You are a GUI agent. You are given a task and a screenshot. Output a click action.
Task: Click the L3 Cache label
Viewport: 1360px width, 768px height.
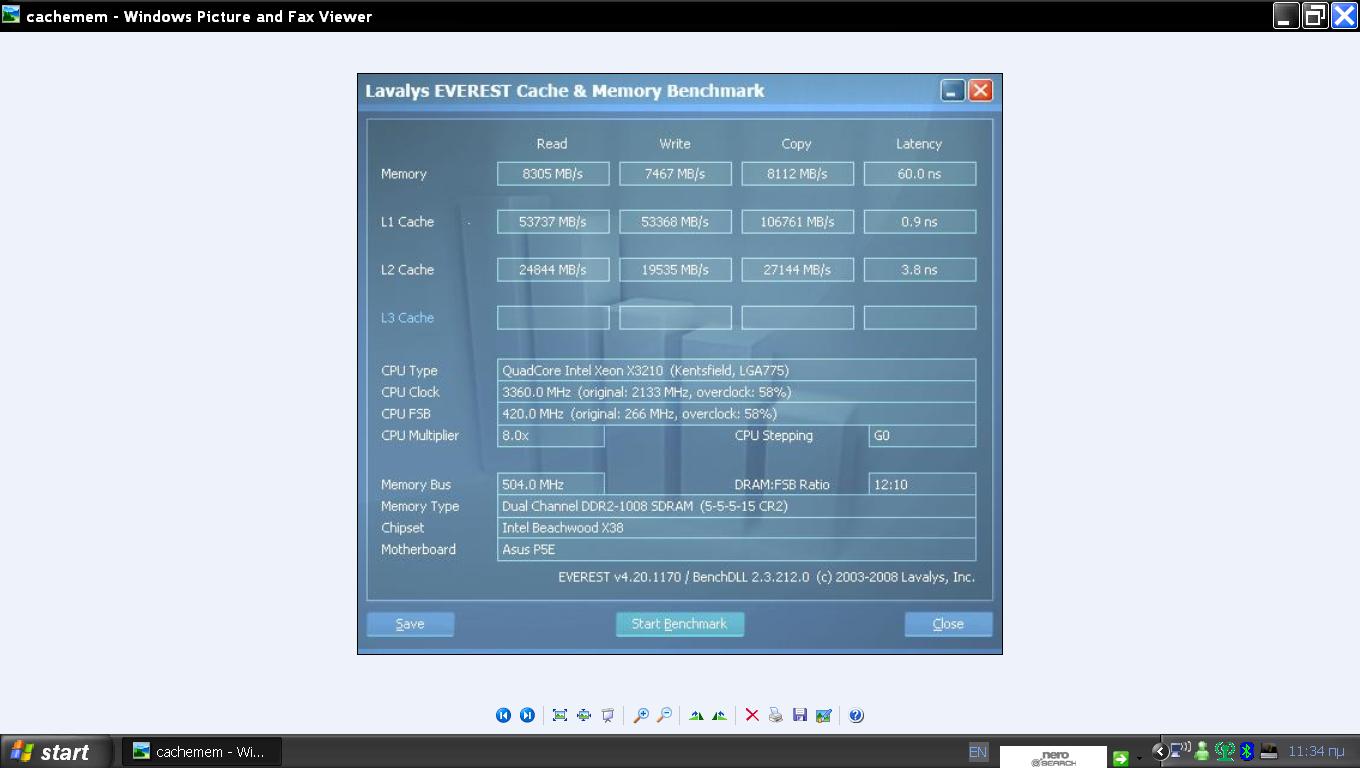(x=407, y=318)
